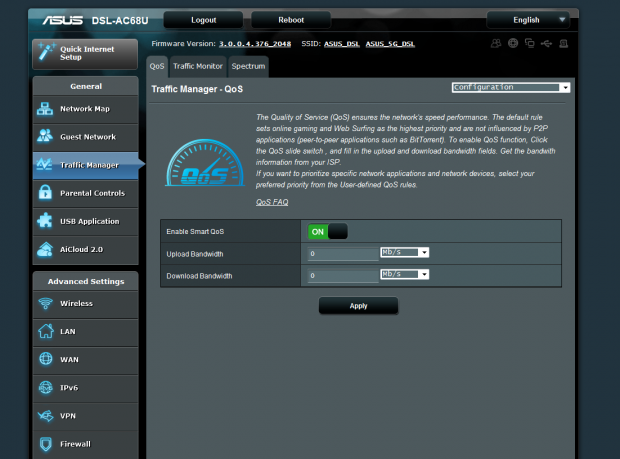This screenshot has width=620, height=459.
Task: Click the Logout button
Action: (x=204, y=20)
